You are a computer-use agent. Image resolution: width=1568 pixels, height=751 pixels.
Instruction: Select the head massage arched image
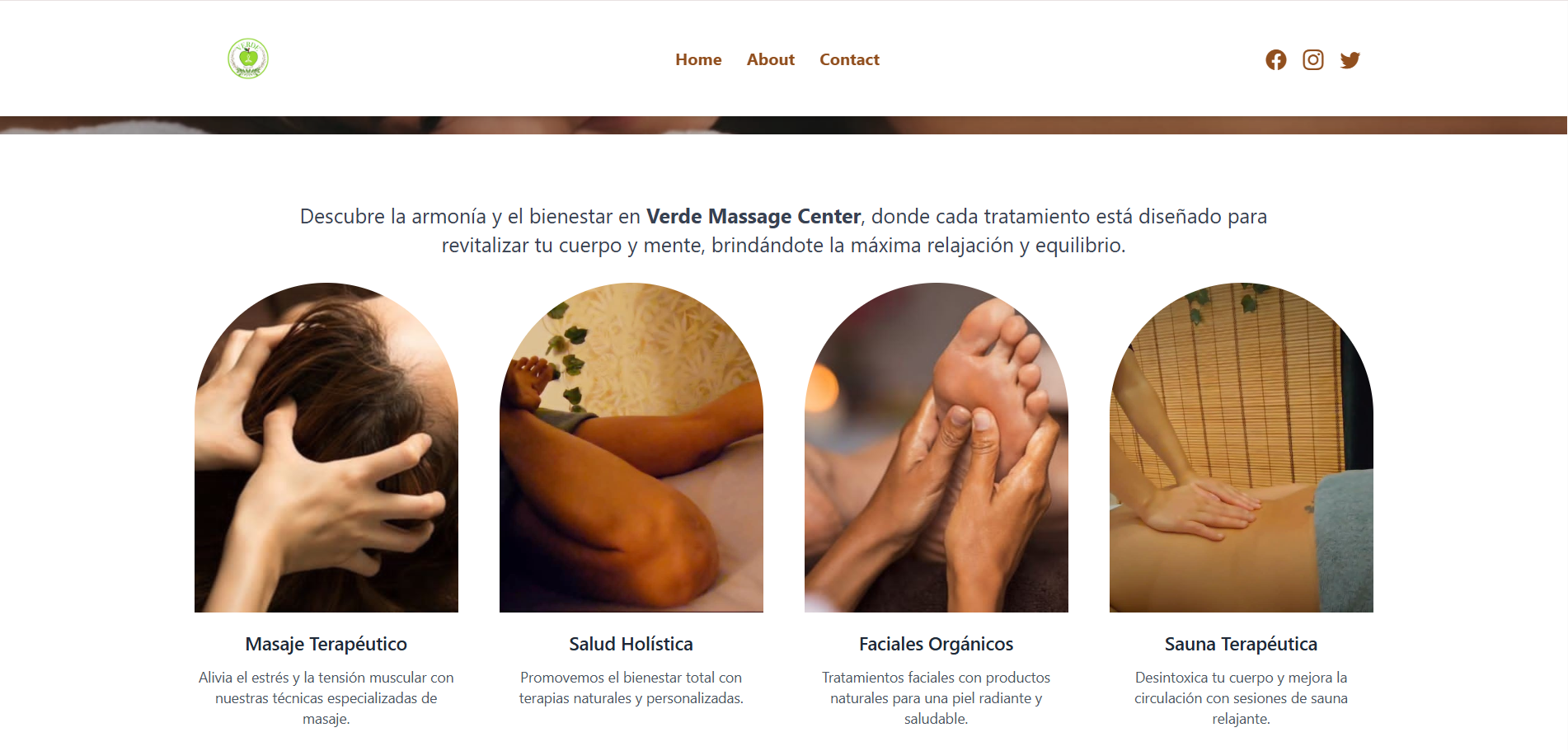[326, 448]
